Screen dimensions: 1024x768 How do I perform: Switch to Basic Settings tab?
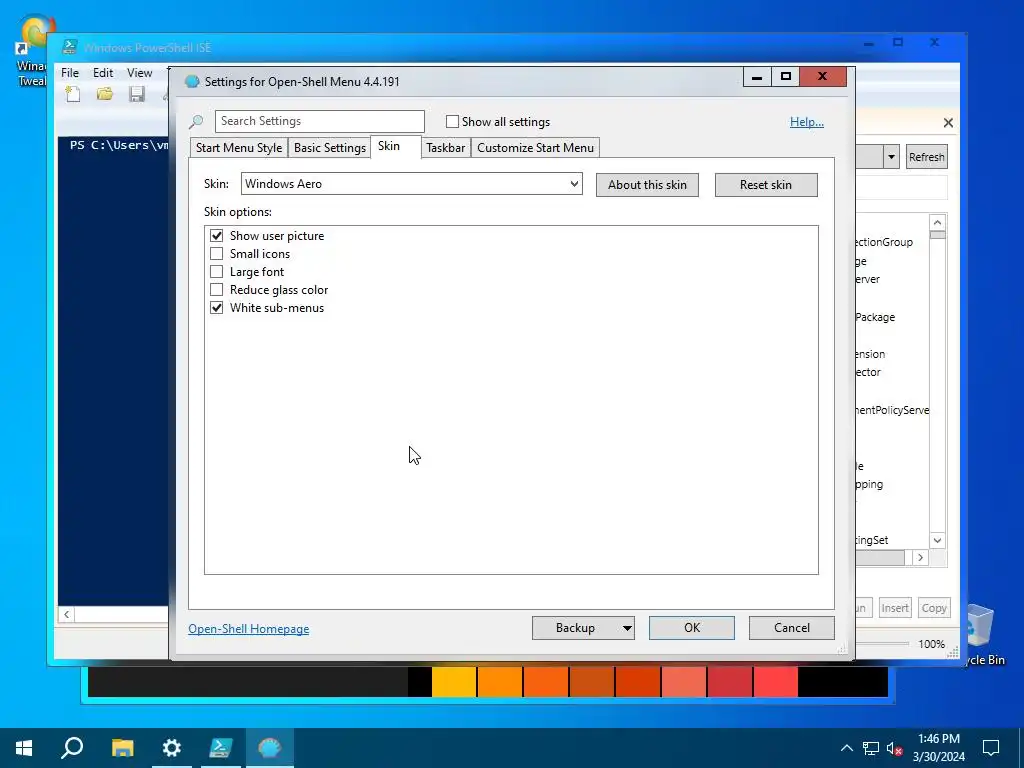[330, 148]
